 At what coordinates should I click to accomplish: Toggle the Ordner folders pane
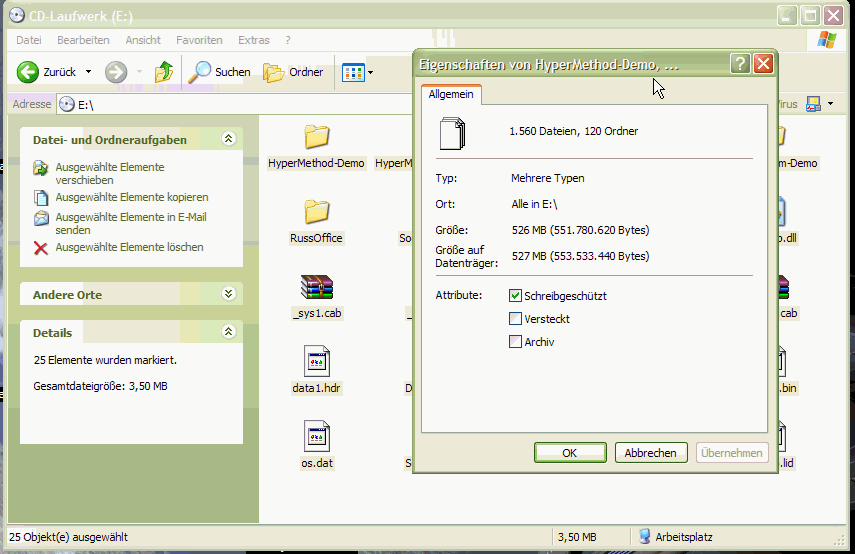pyautogui.click(x=293, y=72)
